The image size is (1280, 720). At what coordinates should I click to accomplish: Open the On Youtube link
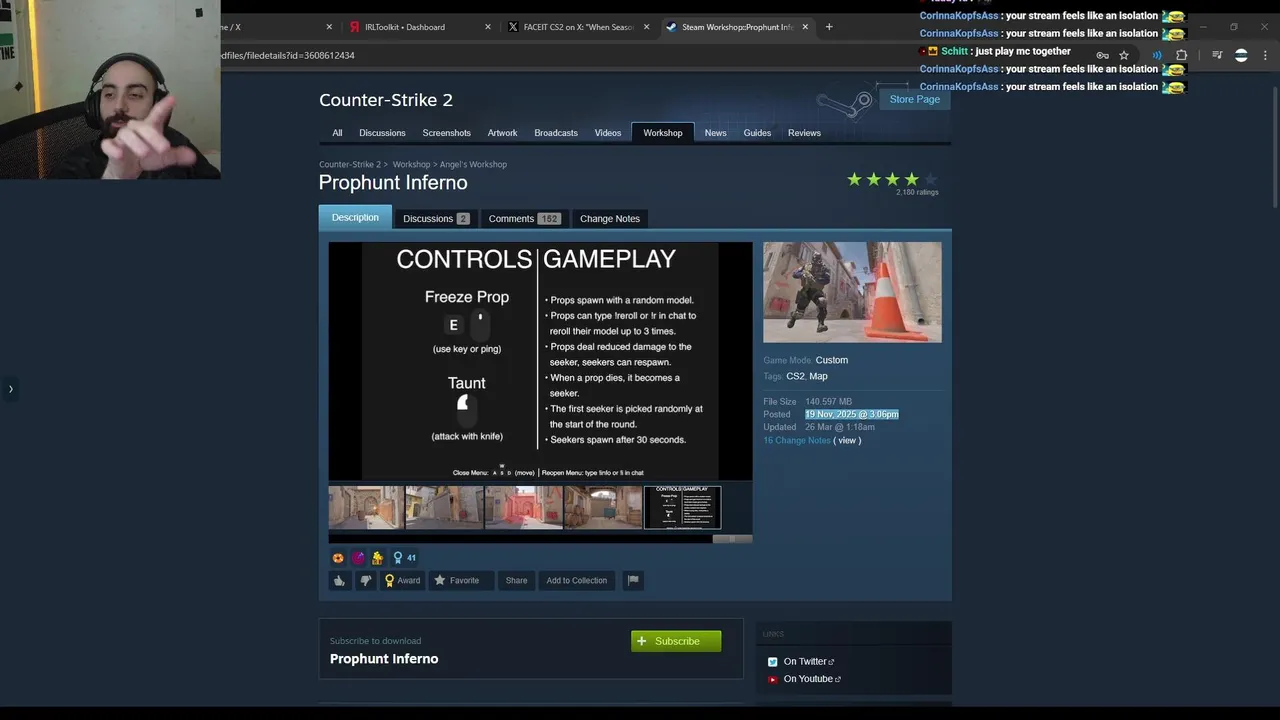(x=811, y=679)
